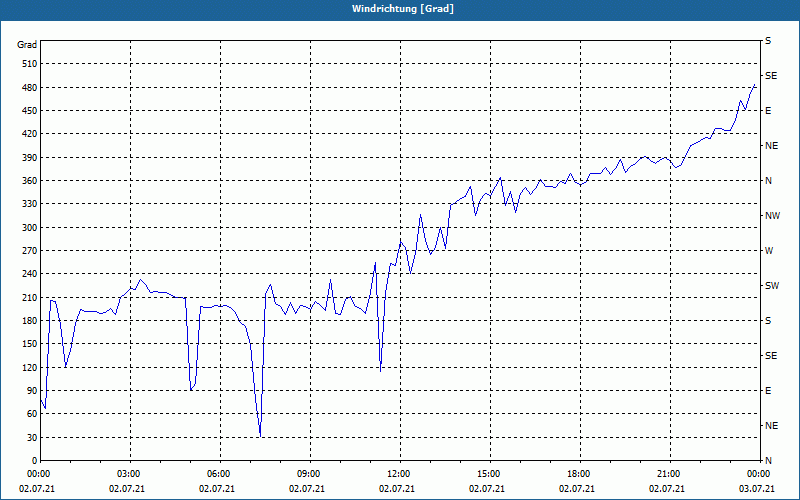This screenshot has height=500, width=800.
Task: Click the NW compass label
Action: [x=772, y=216]
